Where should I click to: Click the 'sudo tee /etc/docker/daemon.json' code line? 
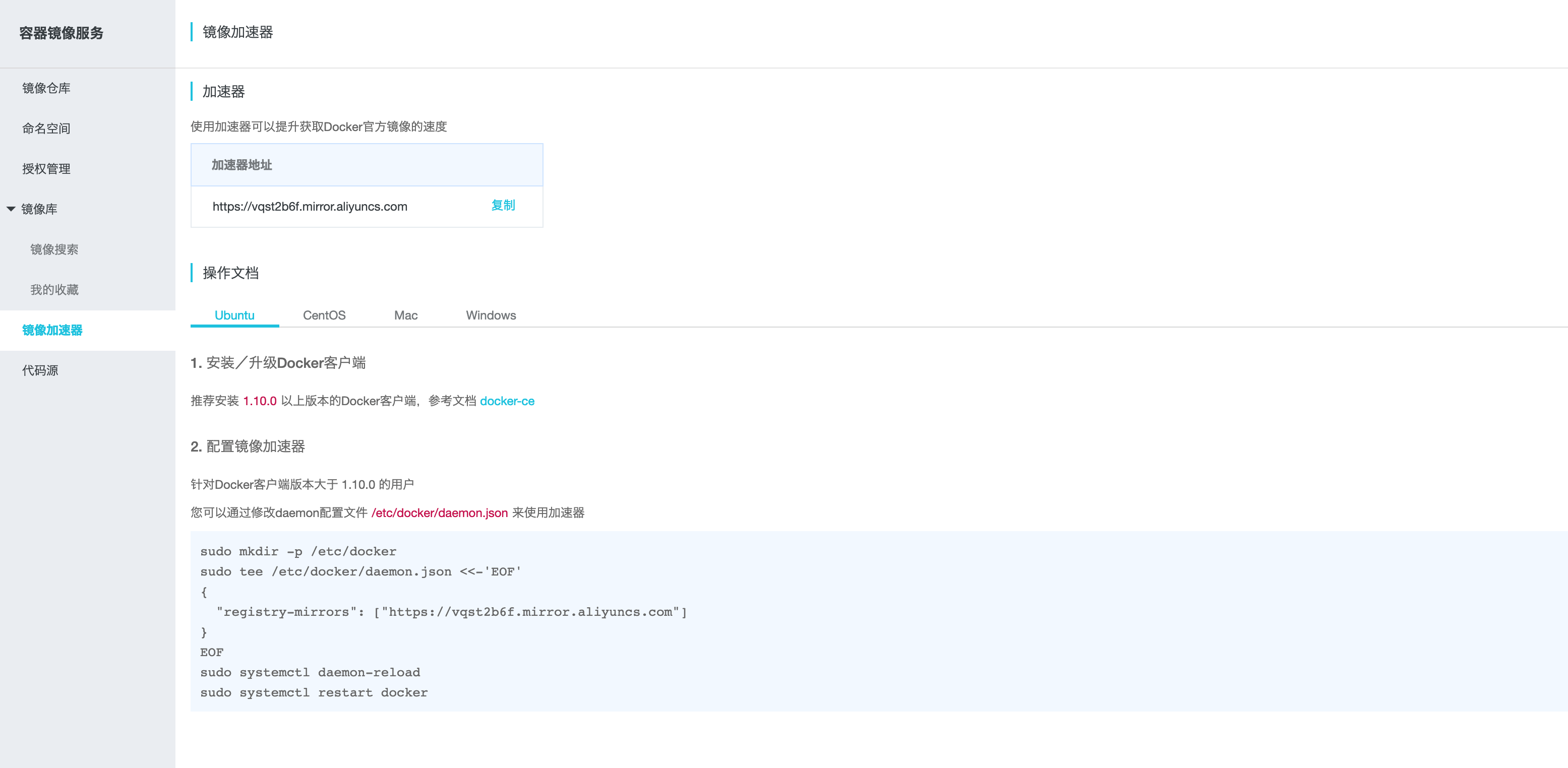360,571
